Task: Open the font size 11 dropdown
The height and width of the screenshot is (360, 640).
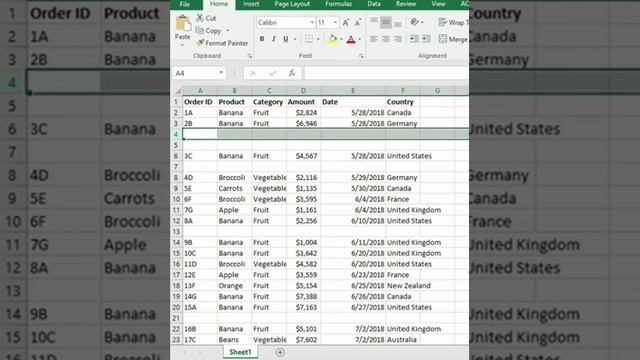Action: (336, 22)
